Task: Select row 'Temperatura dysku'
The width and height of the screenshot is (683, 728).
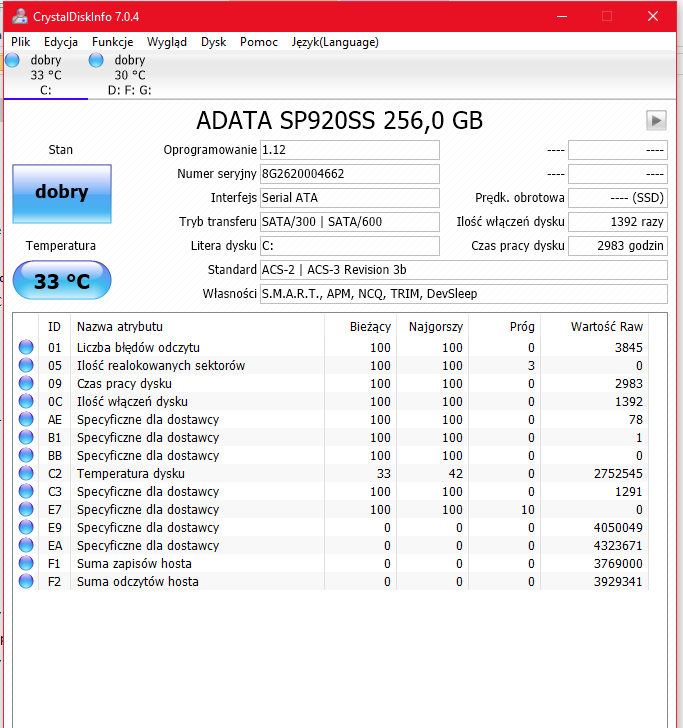Action: tap(331, 473)
